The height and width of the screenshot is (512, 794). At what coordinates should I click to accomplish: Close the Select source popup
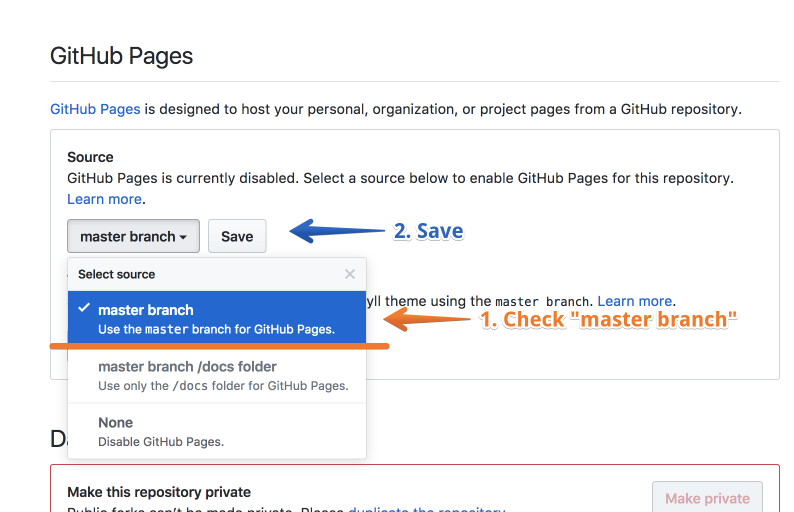pyautogui.click(x=349, y=274)
